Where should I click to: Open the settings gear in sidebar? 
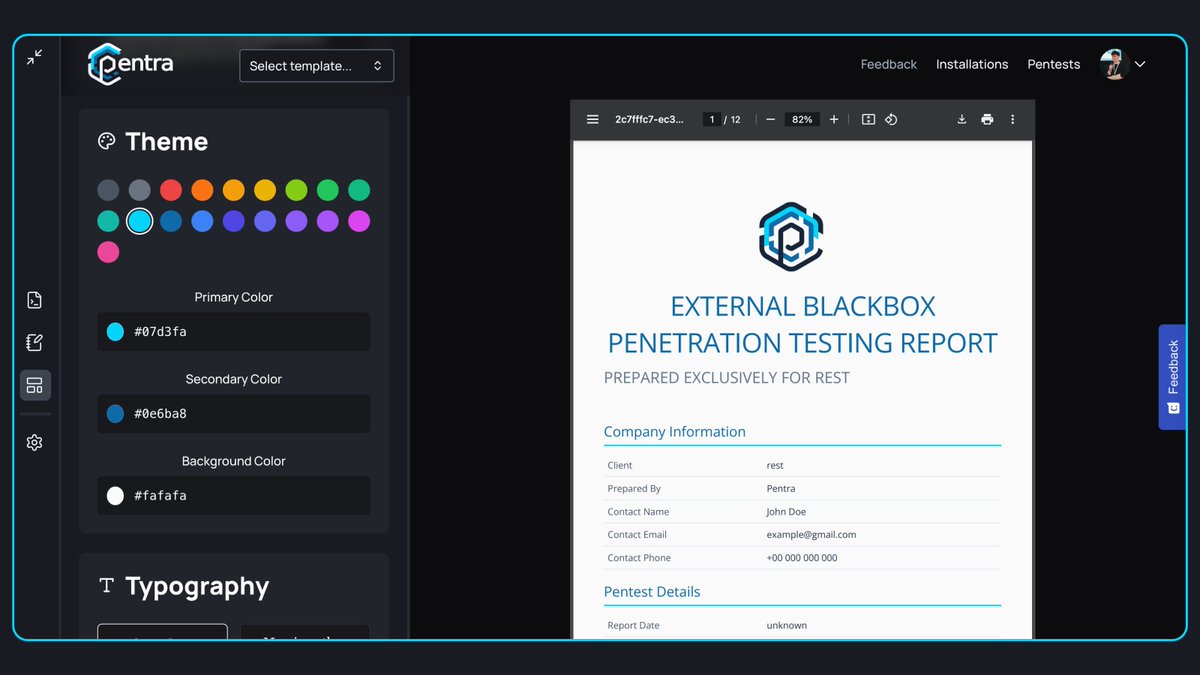(x=35, y=442)
